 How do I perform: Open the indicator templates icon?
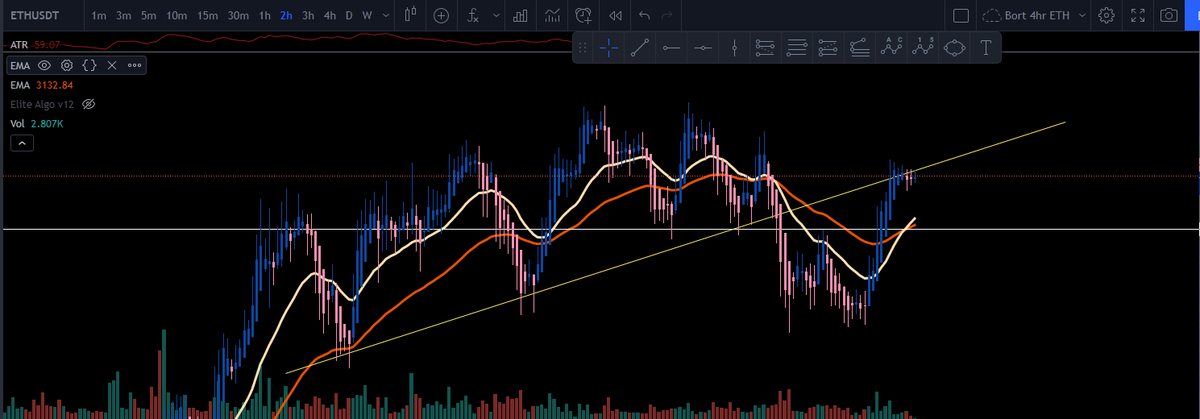[x=552, y=15]
